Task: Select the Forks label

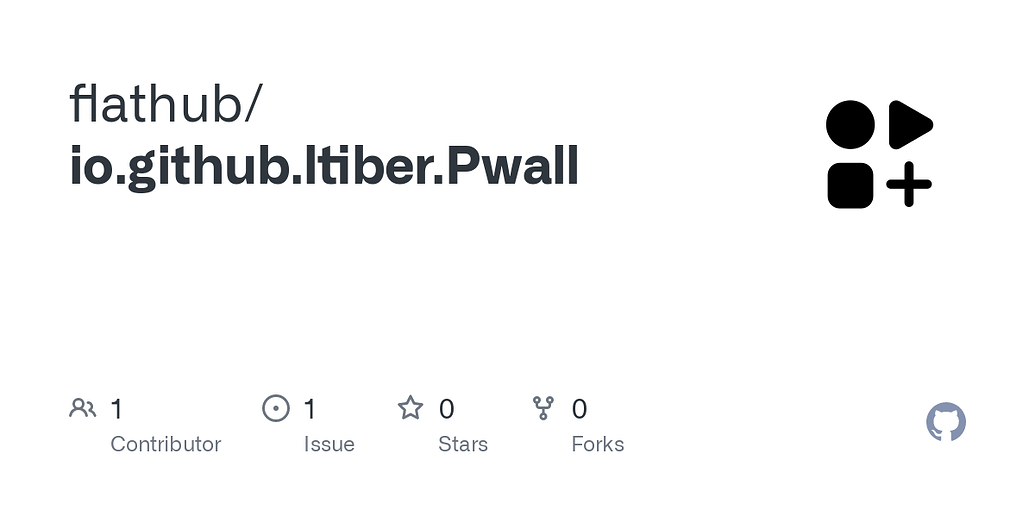Action: (597, 444)
